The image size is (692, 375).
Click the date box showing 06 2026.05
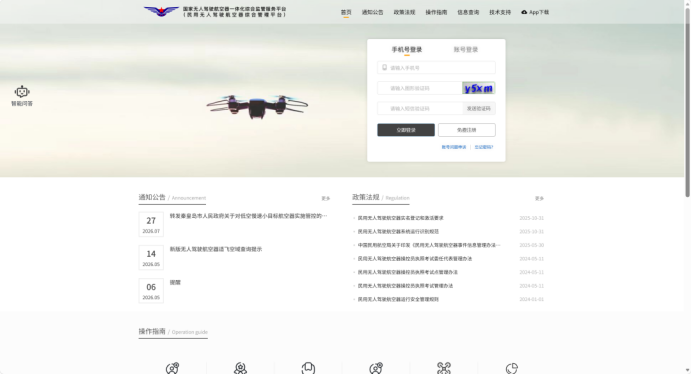pos(151,290)
